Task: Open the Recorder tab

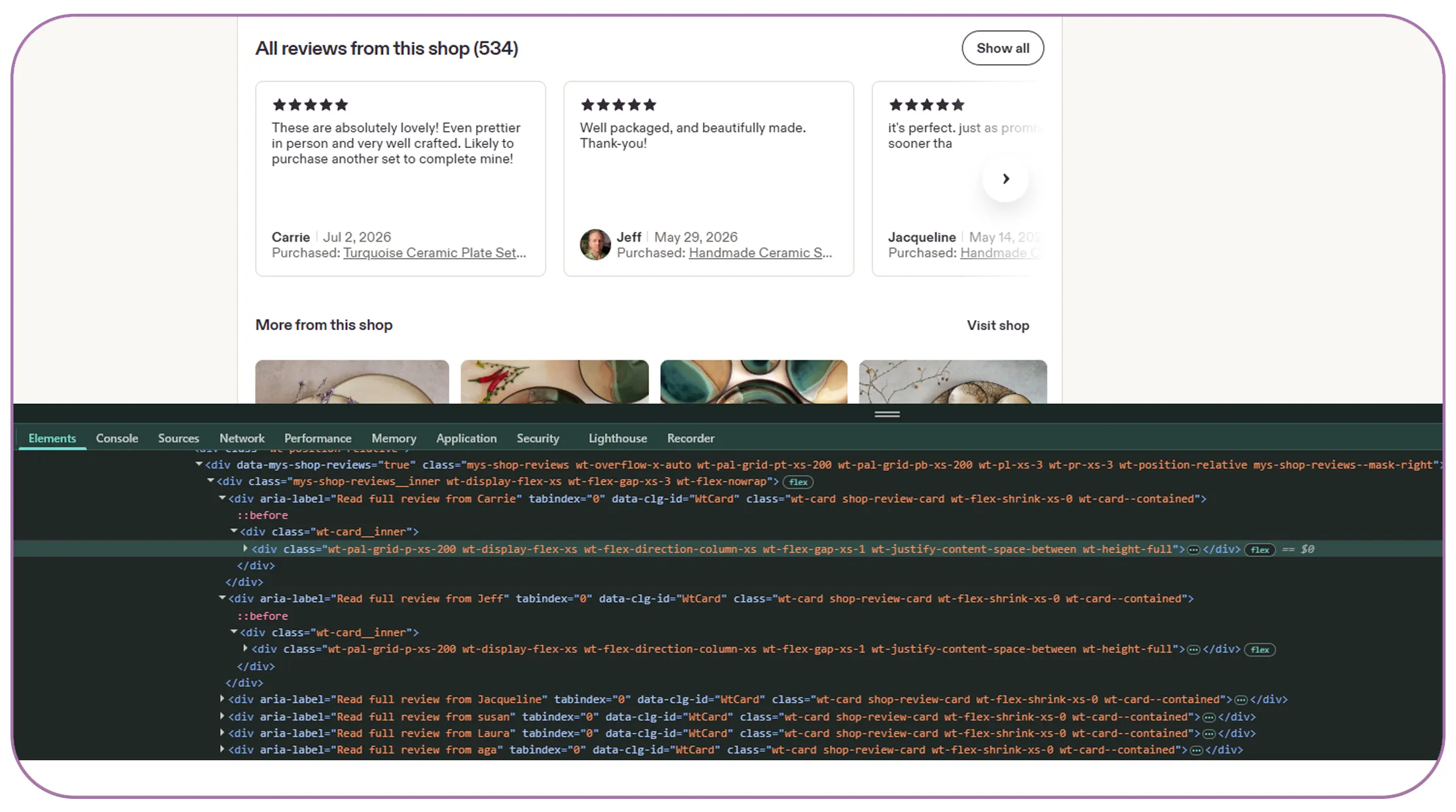Action: pos(690,438)
